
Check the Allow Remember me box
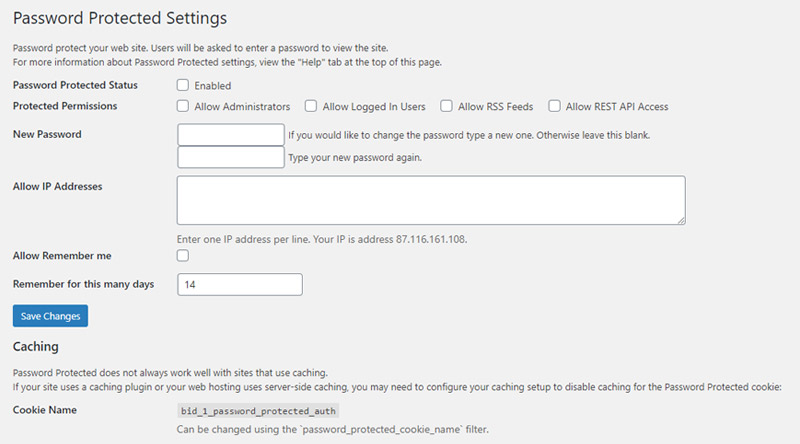183,255
